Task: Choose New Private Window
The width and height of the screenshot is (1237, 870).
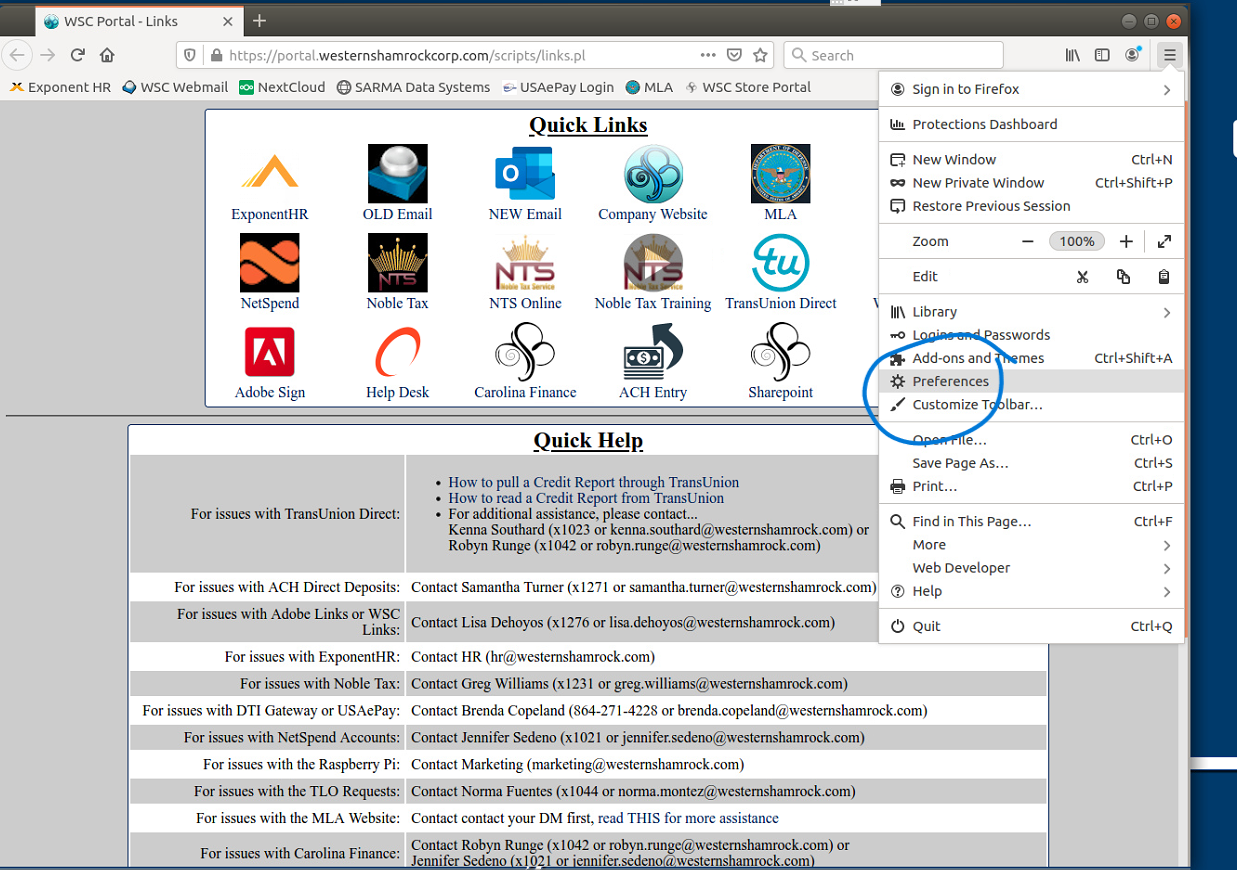Action: pyautogui.click(x=1031, y=183)
